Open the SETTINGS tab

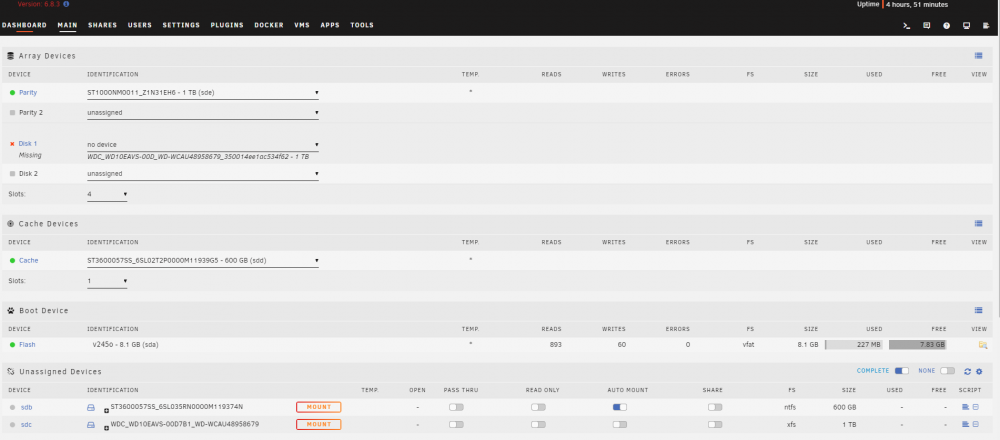(x=181, y=26)
